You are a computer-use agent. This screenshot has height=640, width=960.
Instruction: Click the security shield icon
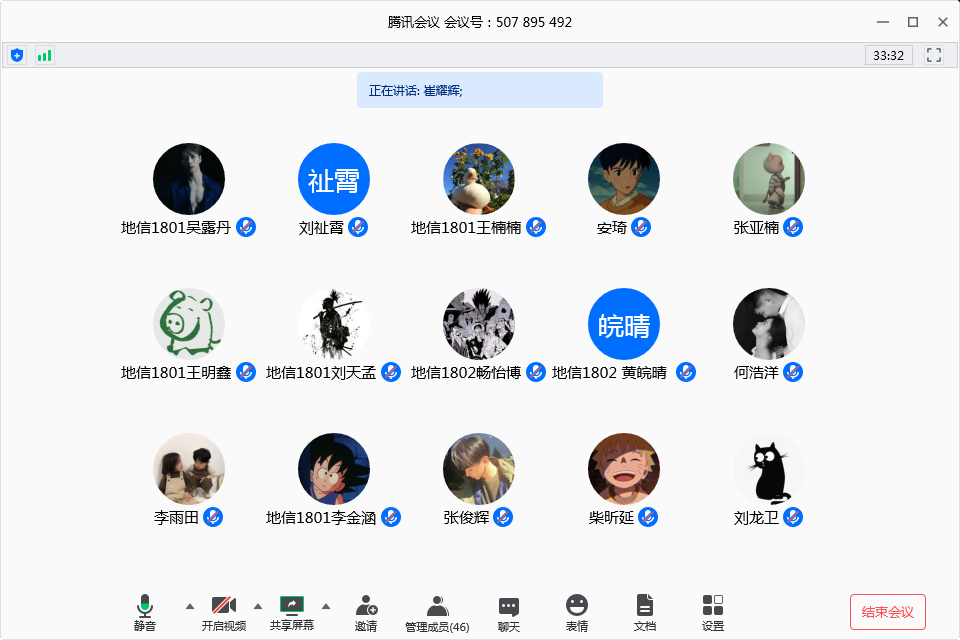(17, 55)
